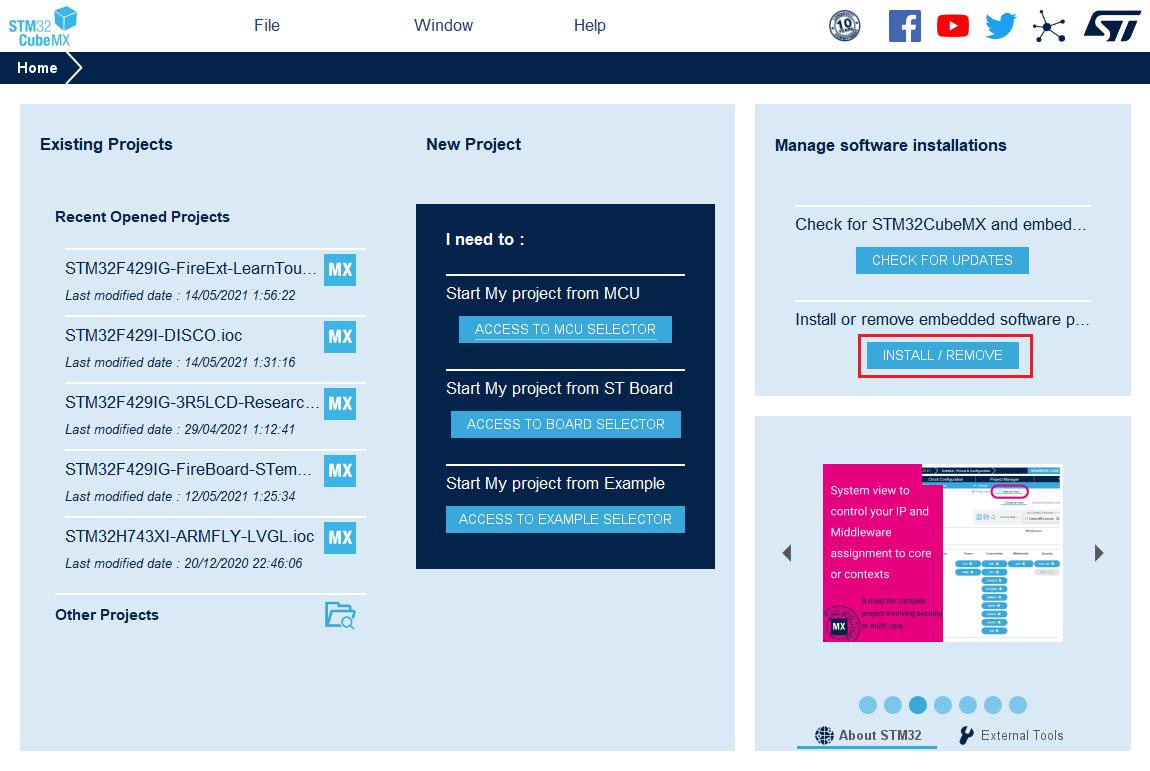1150x771 pixels.
Task: Show previous carousel slide arrow
Action: 787,553
